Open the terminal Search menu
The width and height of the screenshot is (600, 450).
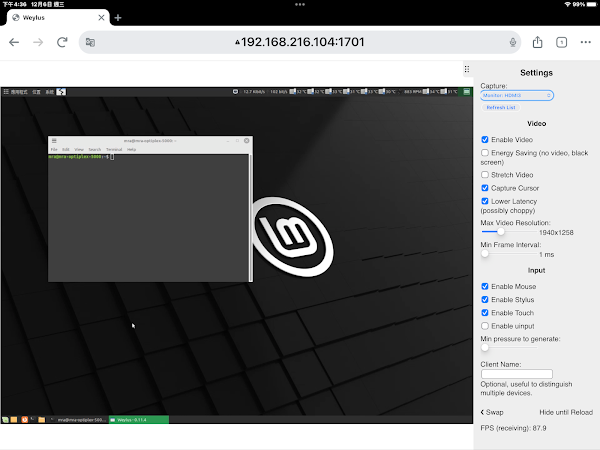(95, 150)
